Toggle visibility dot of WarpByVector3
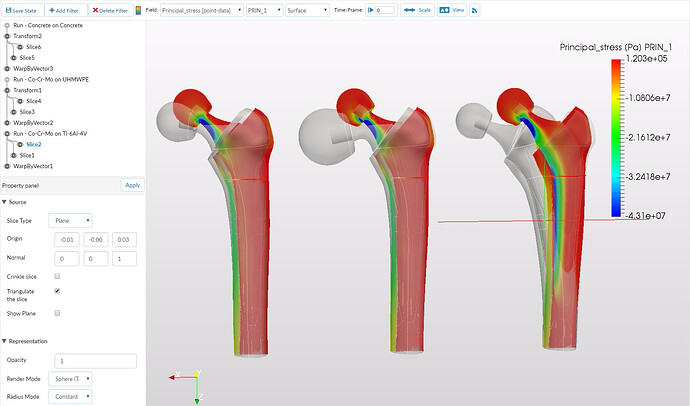The width and height of the screenshot is (690, 406). point(7,69)
